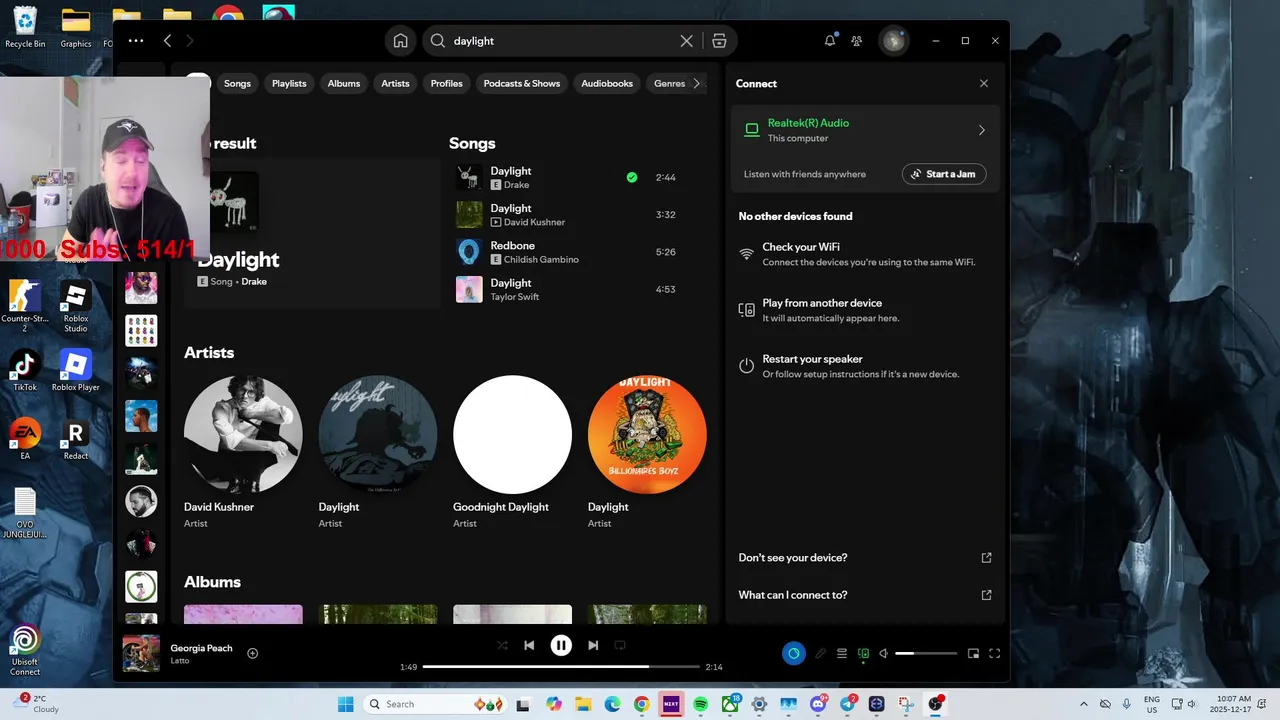Open the Latto artist link in player
This screenshot has width=1280, height=720.
180,661
